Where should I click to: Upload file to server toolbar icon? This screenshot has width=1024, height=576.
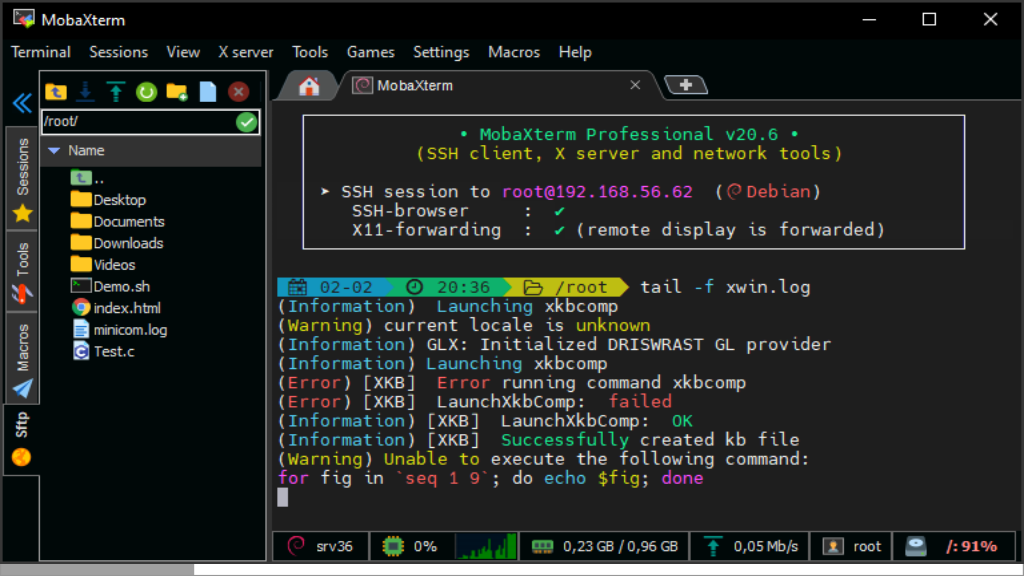coord(116,92)
